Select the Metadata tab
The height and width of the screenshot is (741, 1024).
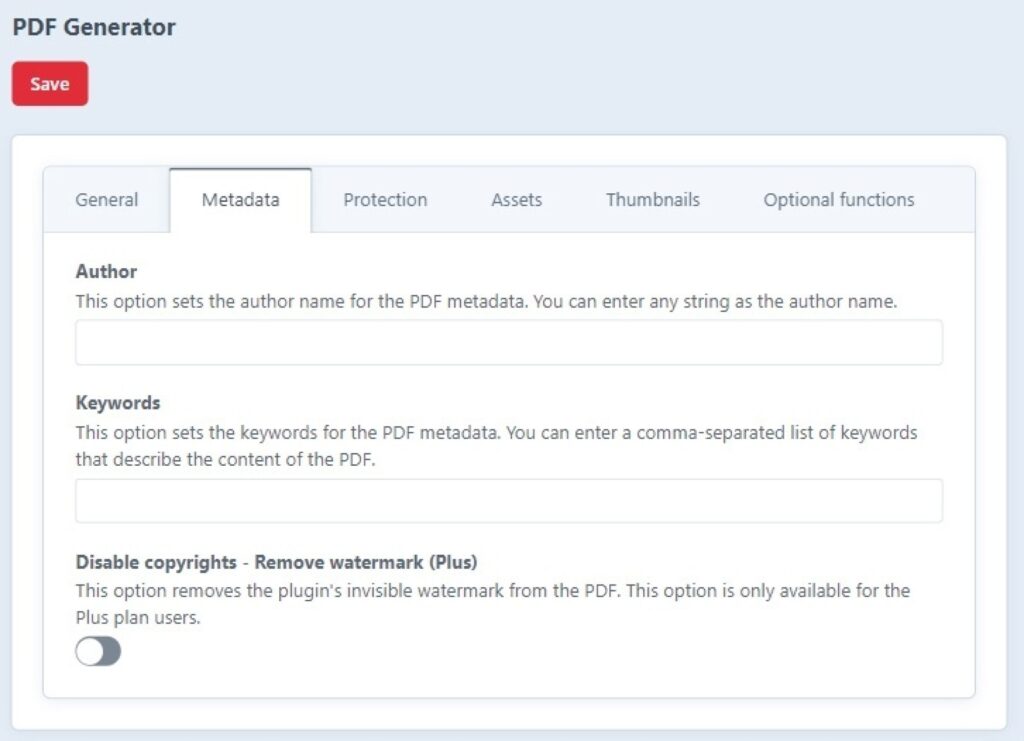point(240,197)
